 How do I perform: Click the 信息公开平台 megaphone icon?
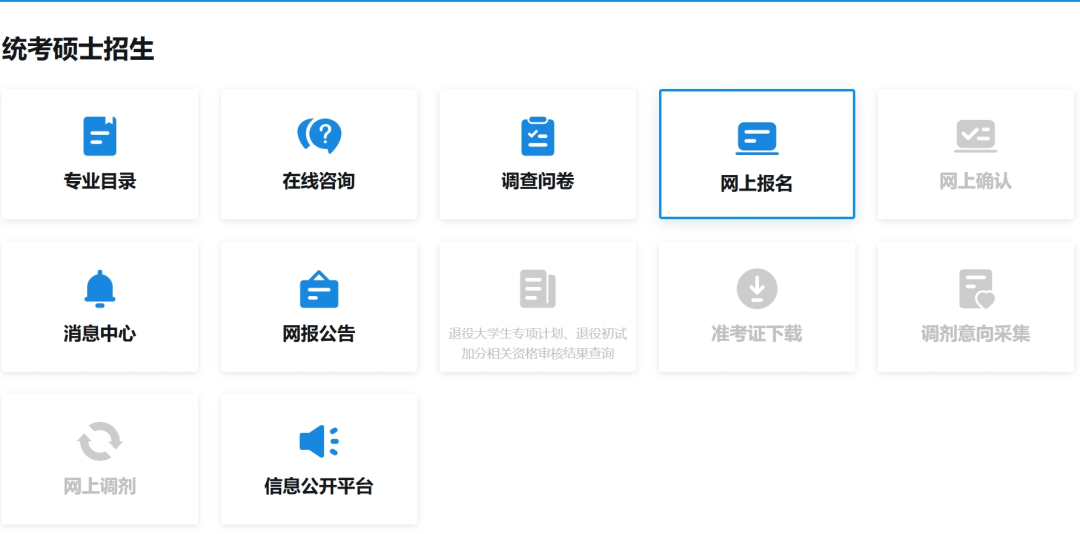point(319,441)
